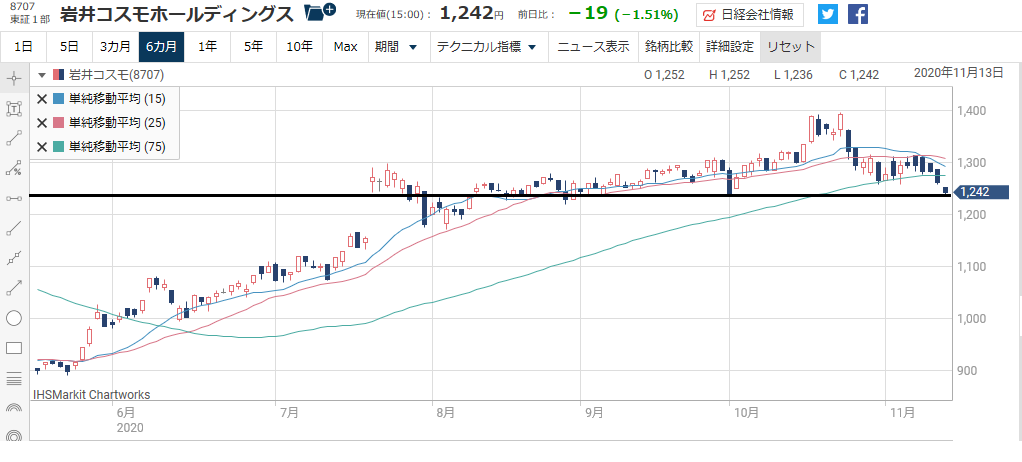Select the concentric Fibonacci circles tool
1022x462 pixels.
click(14, 437)
